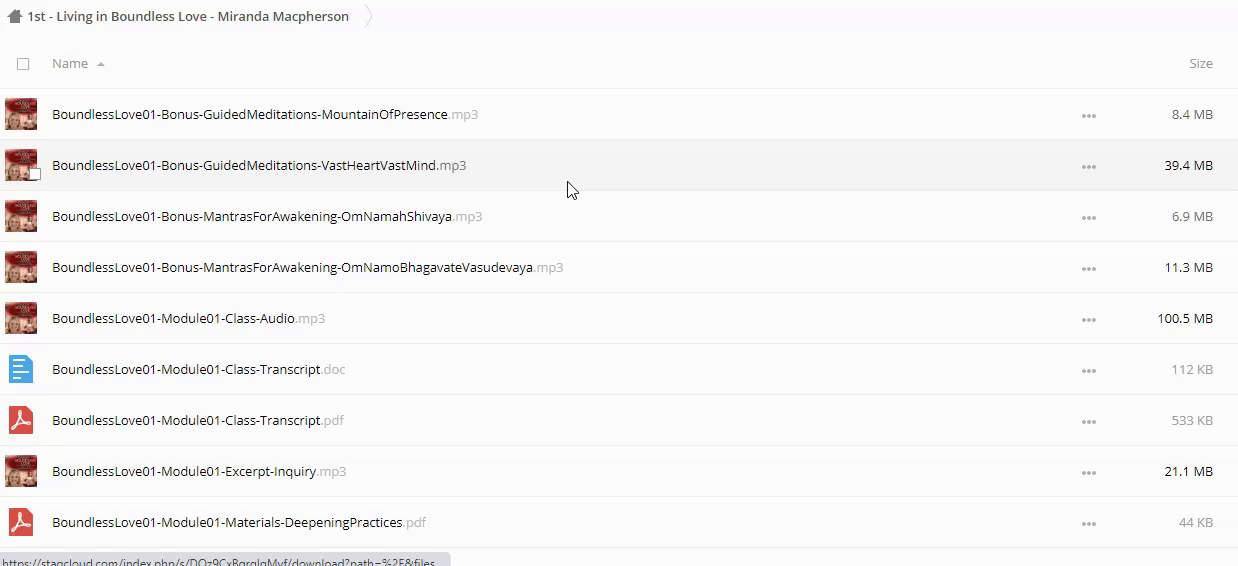Open the Living in Boundless Love breadcrumb folder
The height and width of the screenshot is (566, 1238).
tap(188, 17)
